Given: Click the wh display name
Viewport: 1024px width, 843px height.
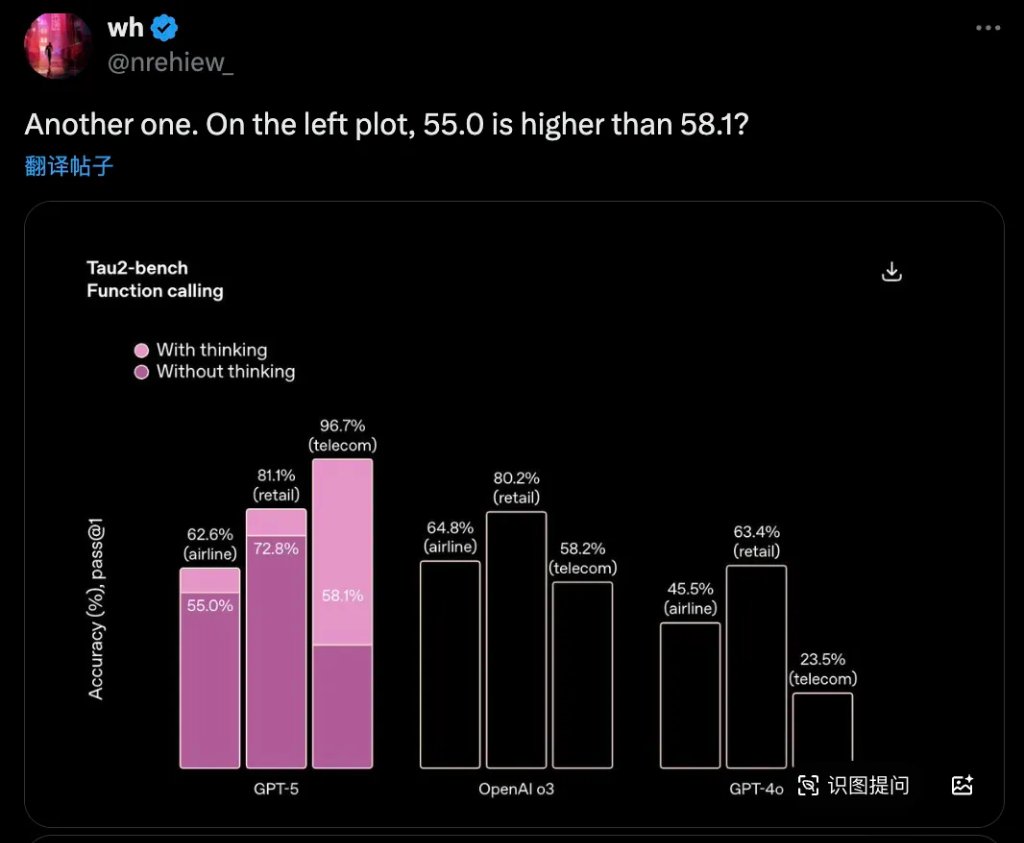Looking at the screenshot, I should (x=125, y=28).
